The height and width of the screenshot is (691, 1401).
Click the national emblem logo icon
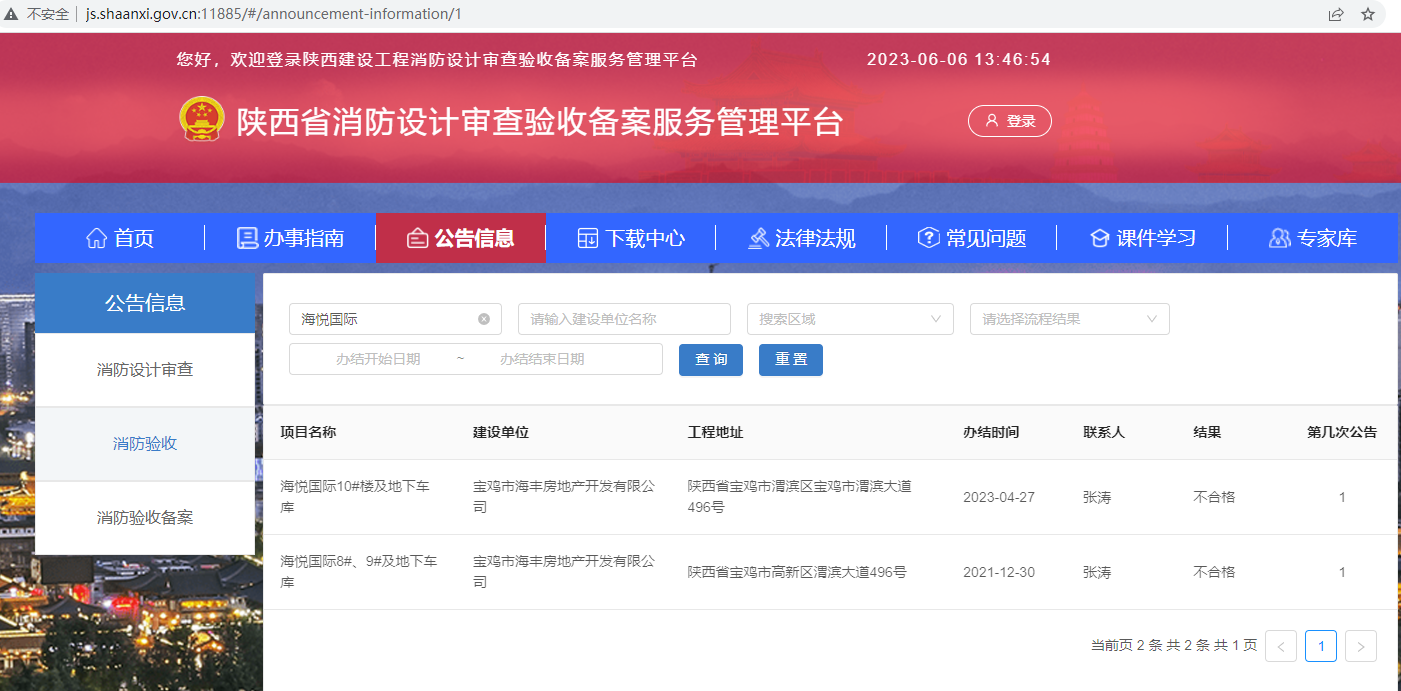pyautogui.click(x=202, y=120)
